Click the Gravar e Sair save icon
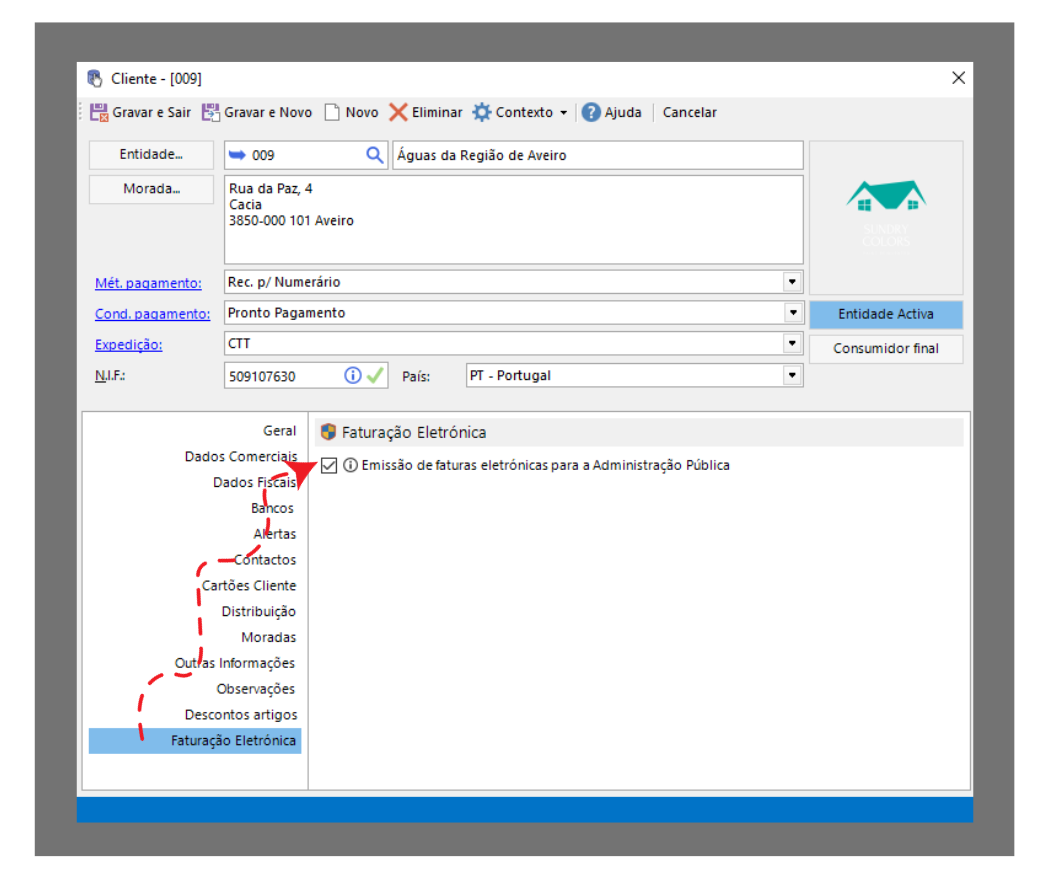The image size is (1045, 885). point(100,113)
